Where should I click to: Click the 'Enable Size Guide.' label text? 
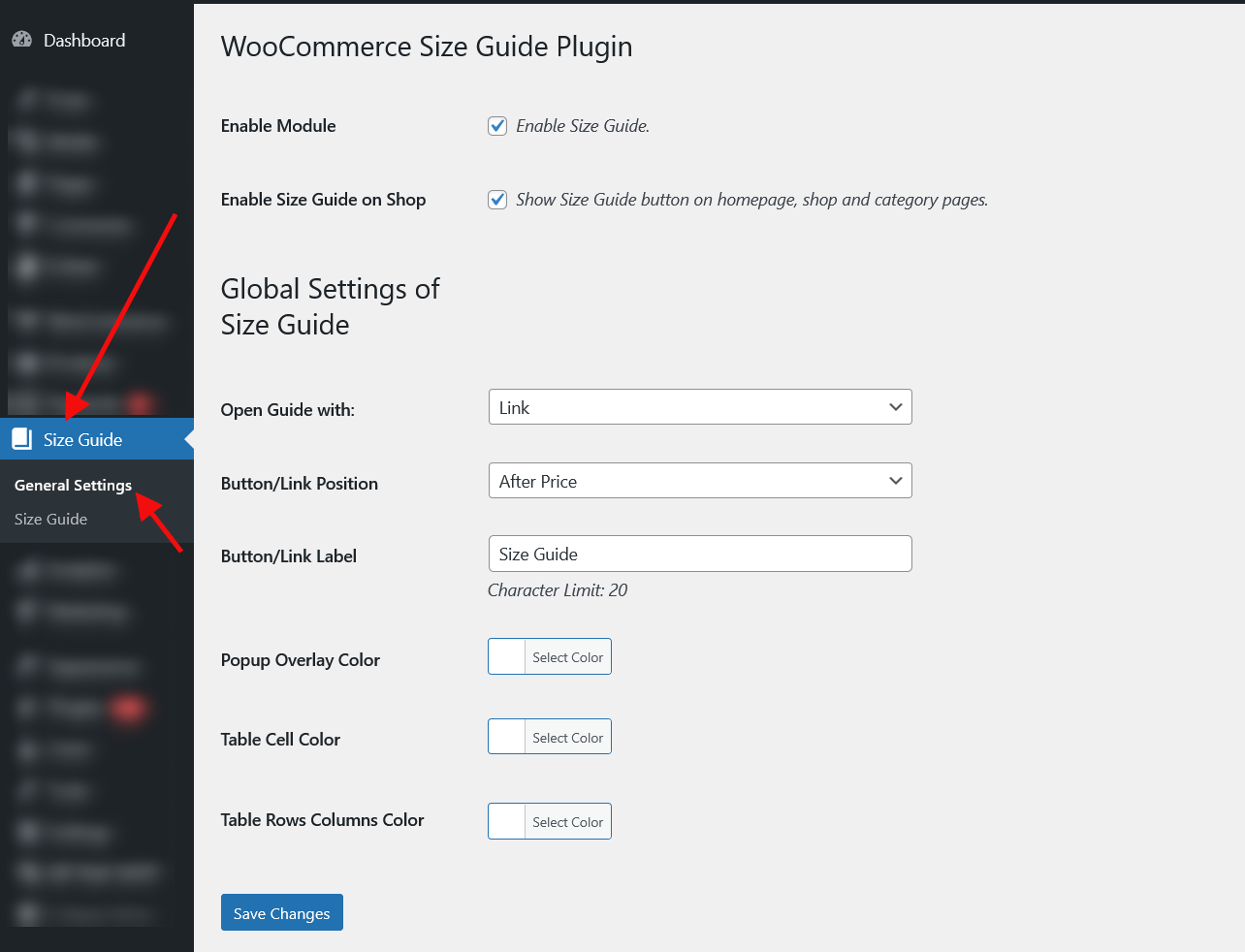583,126
